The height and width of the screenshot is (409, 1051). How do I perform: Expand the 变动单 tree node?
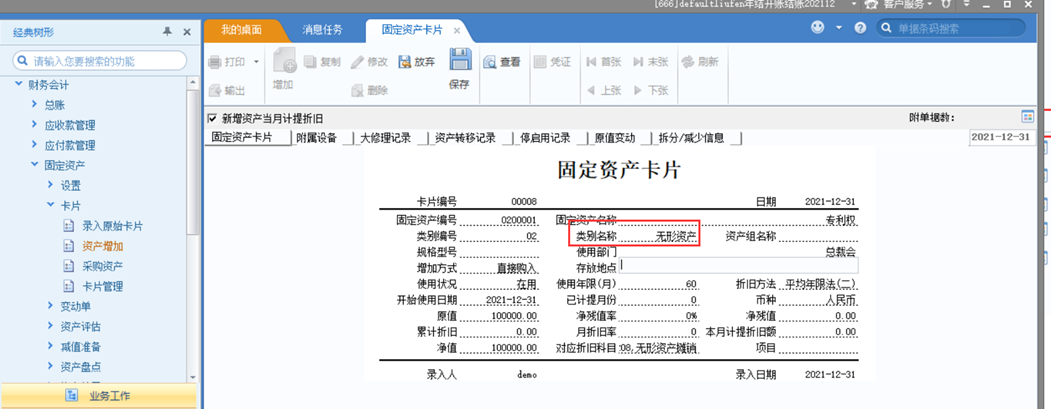pos(50,306)
